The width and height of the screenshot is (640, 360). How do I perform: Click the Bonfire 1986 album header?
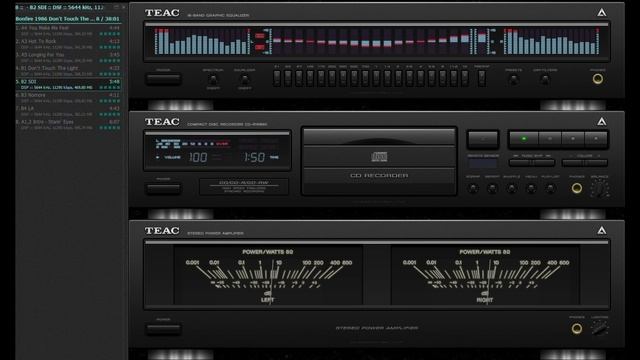(68, 19)
